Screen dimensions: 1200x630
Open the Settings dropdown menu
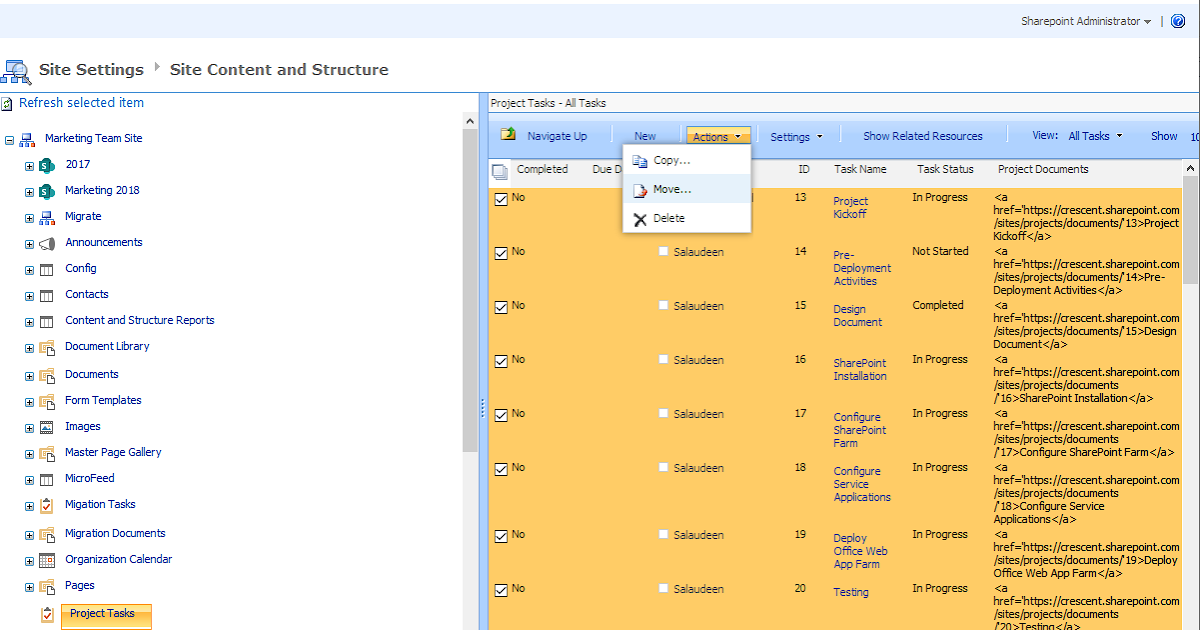point(796,135)
